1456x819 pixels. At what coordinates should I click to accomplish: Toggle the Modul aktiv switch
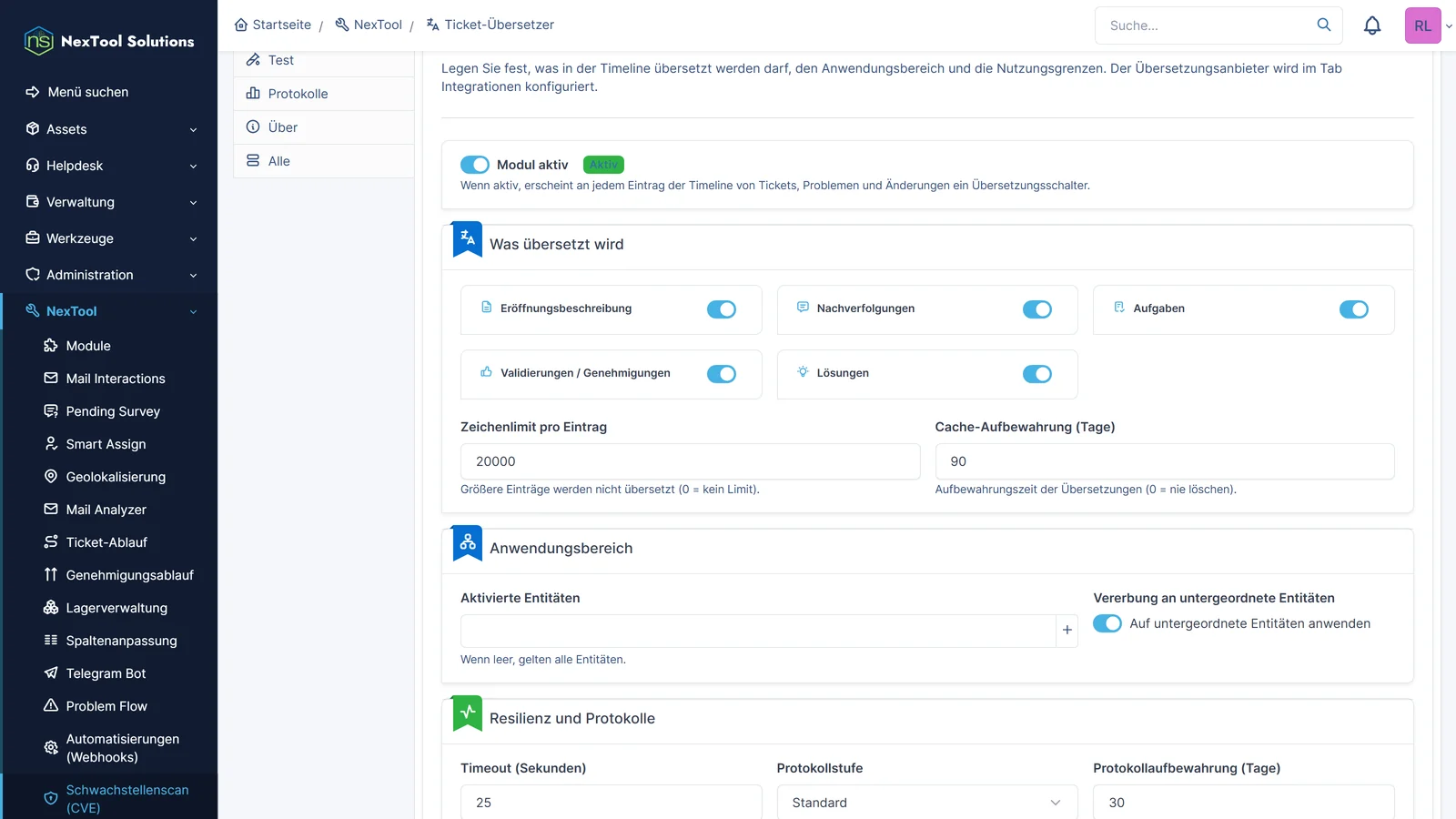[475, 165]
